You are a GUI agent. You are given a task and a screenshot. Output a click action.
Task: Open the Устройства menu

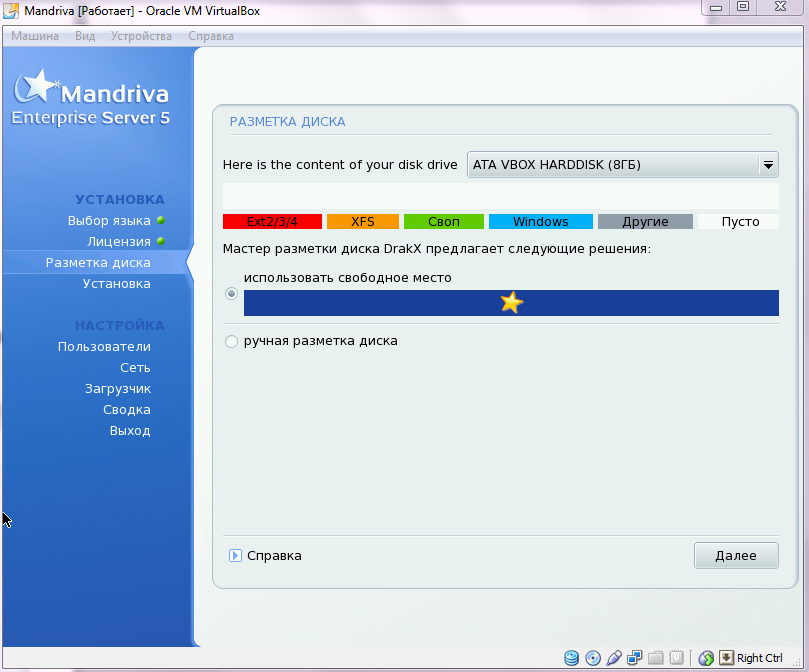141,36
